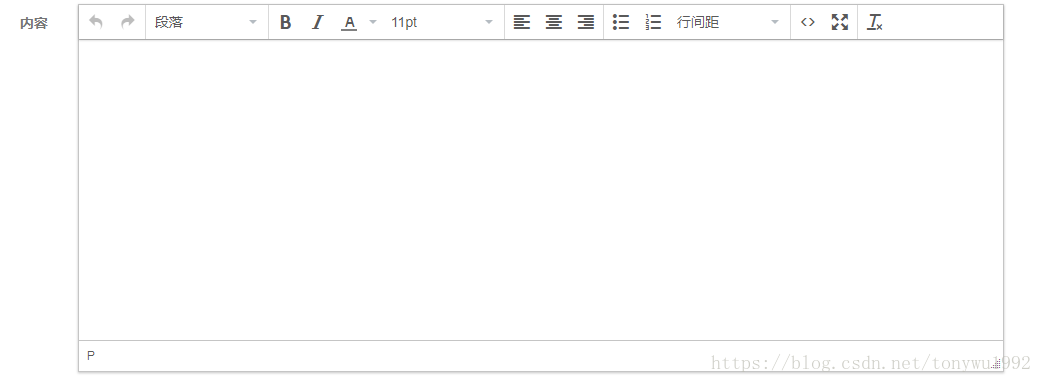Insert a bulleted list
This screenshot has height=383, width=1042.
621,22
